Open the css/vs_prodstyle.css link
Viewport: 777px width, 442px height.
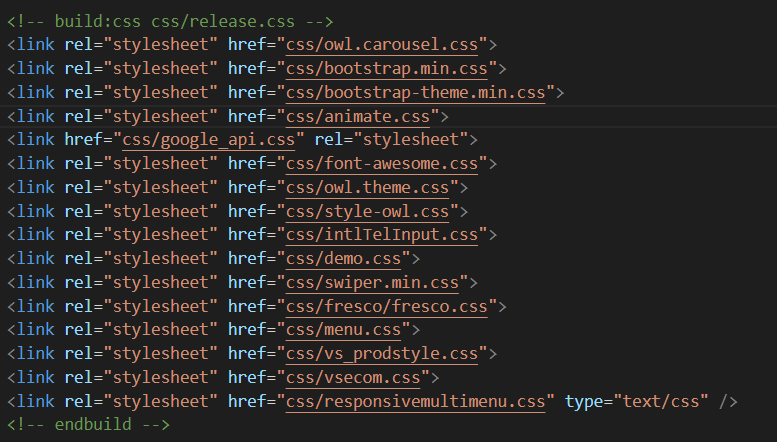click(x=381, y=354)
